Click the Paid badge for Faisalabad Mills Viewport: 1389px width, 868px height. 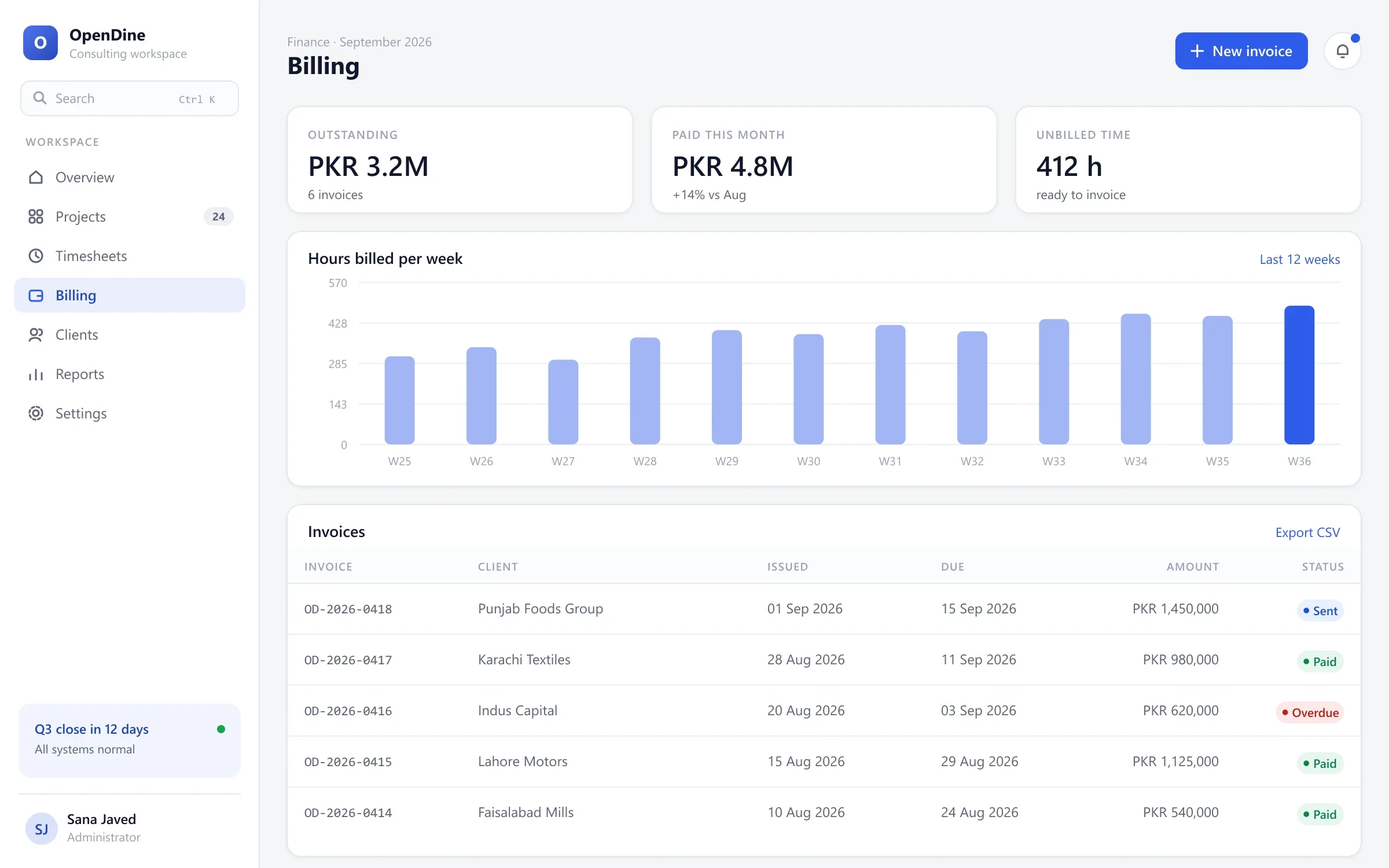[1320, 814]
